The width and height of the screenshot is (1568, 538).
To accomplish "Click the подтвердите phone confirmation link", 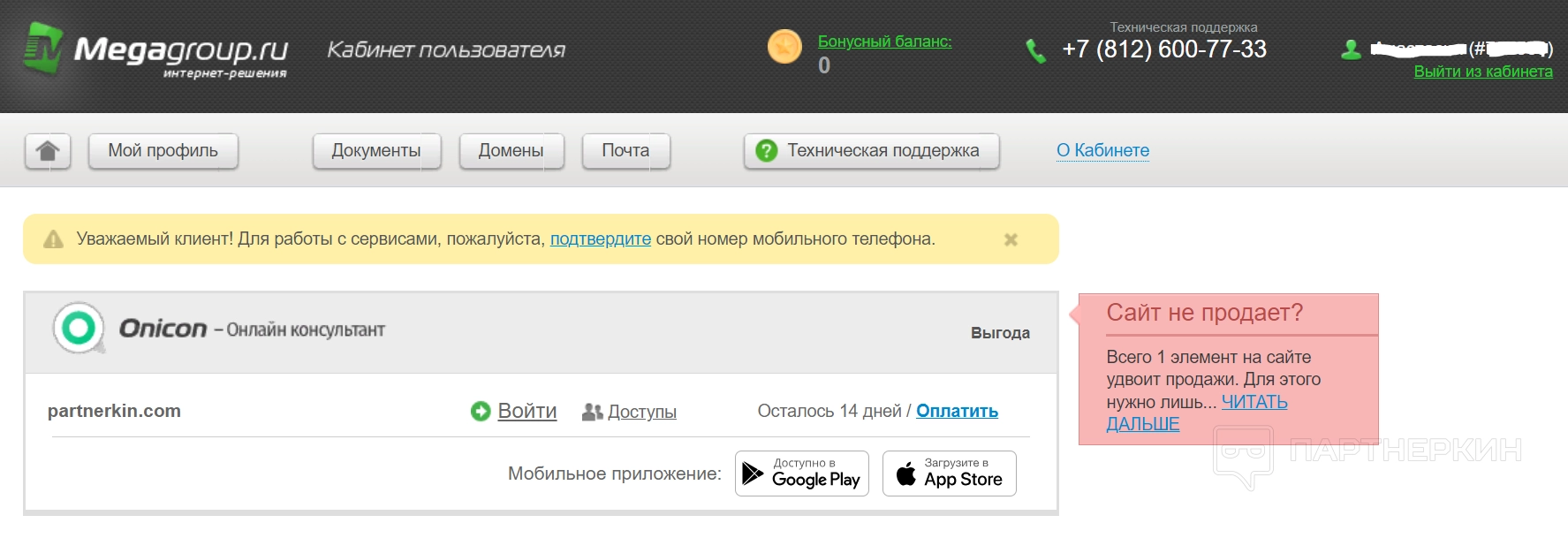I will (600, 239).
